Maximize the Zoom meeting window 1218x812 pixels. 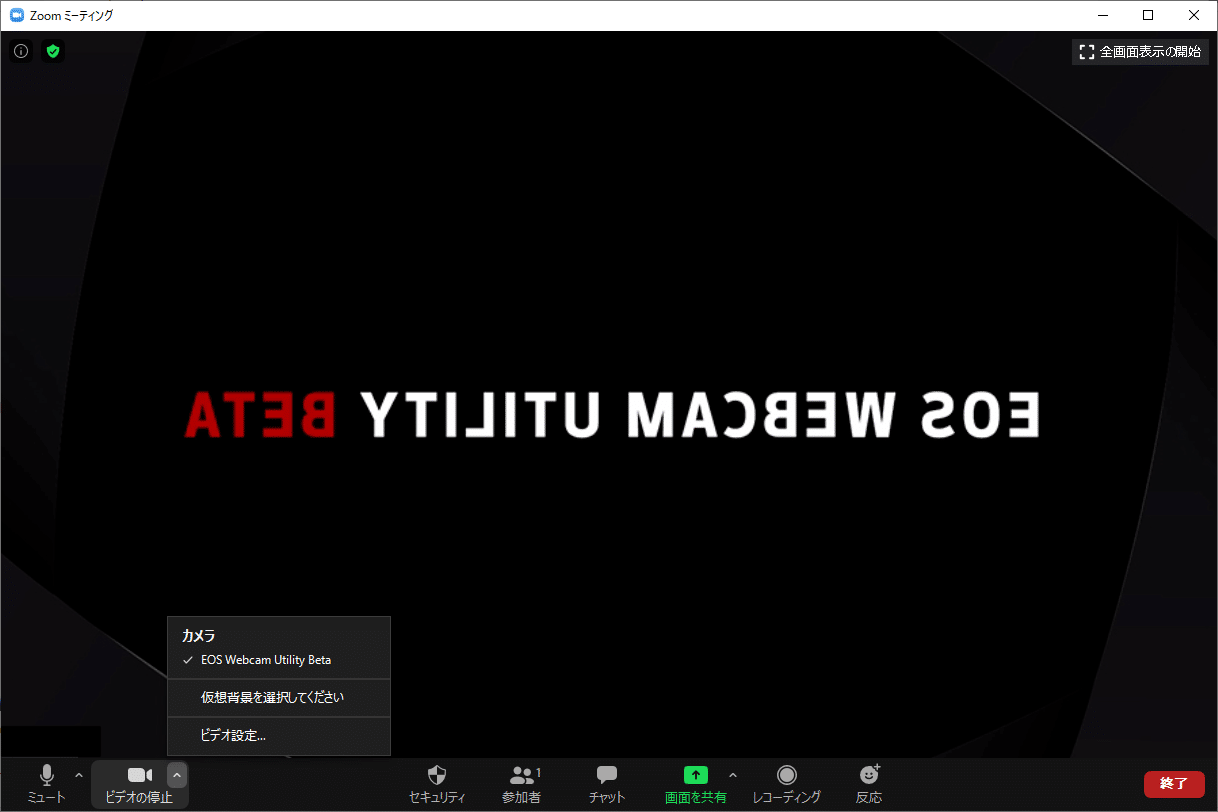1148,15
